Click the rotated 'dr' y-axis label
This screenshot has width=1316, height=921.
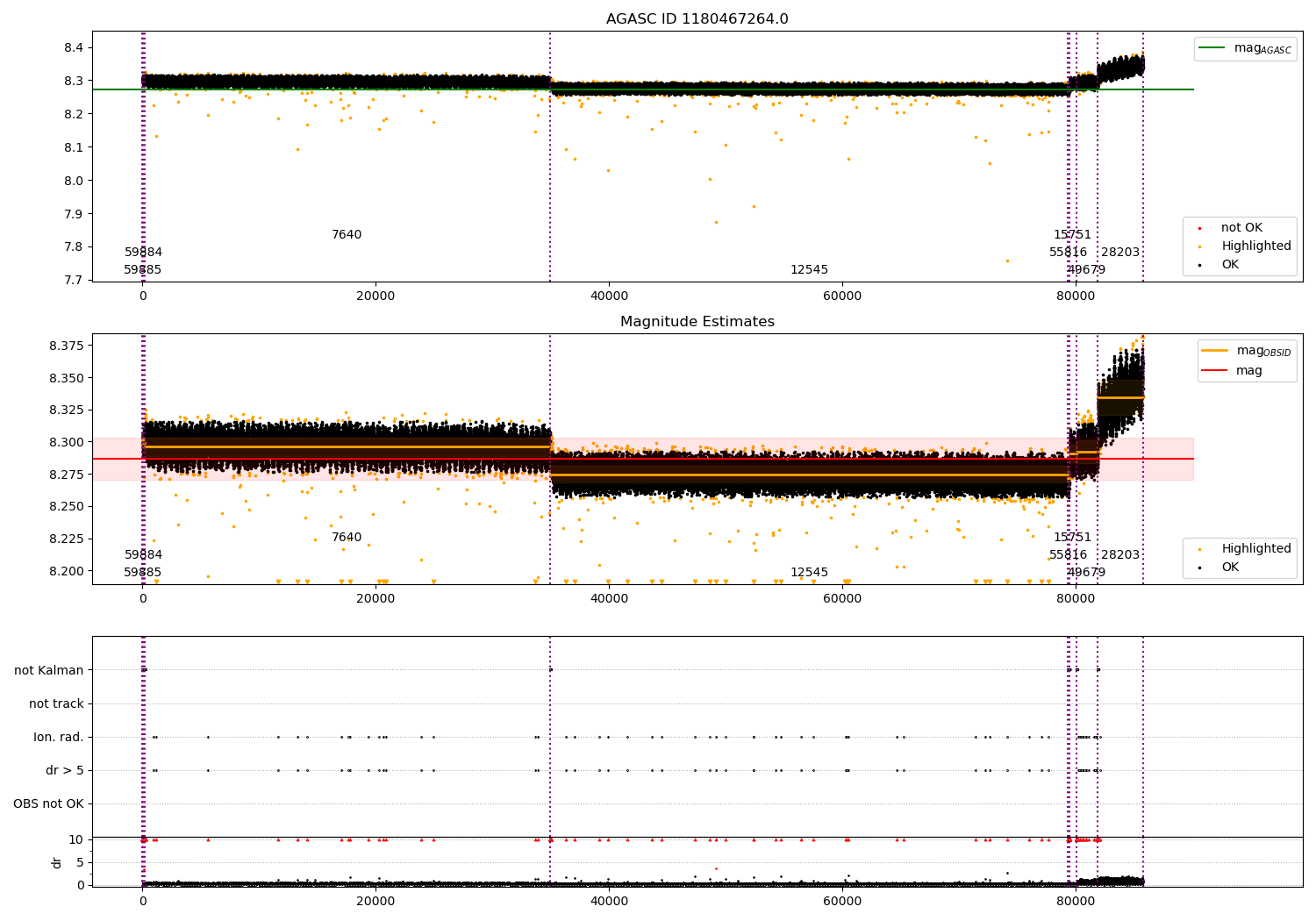pos(57,862)
